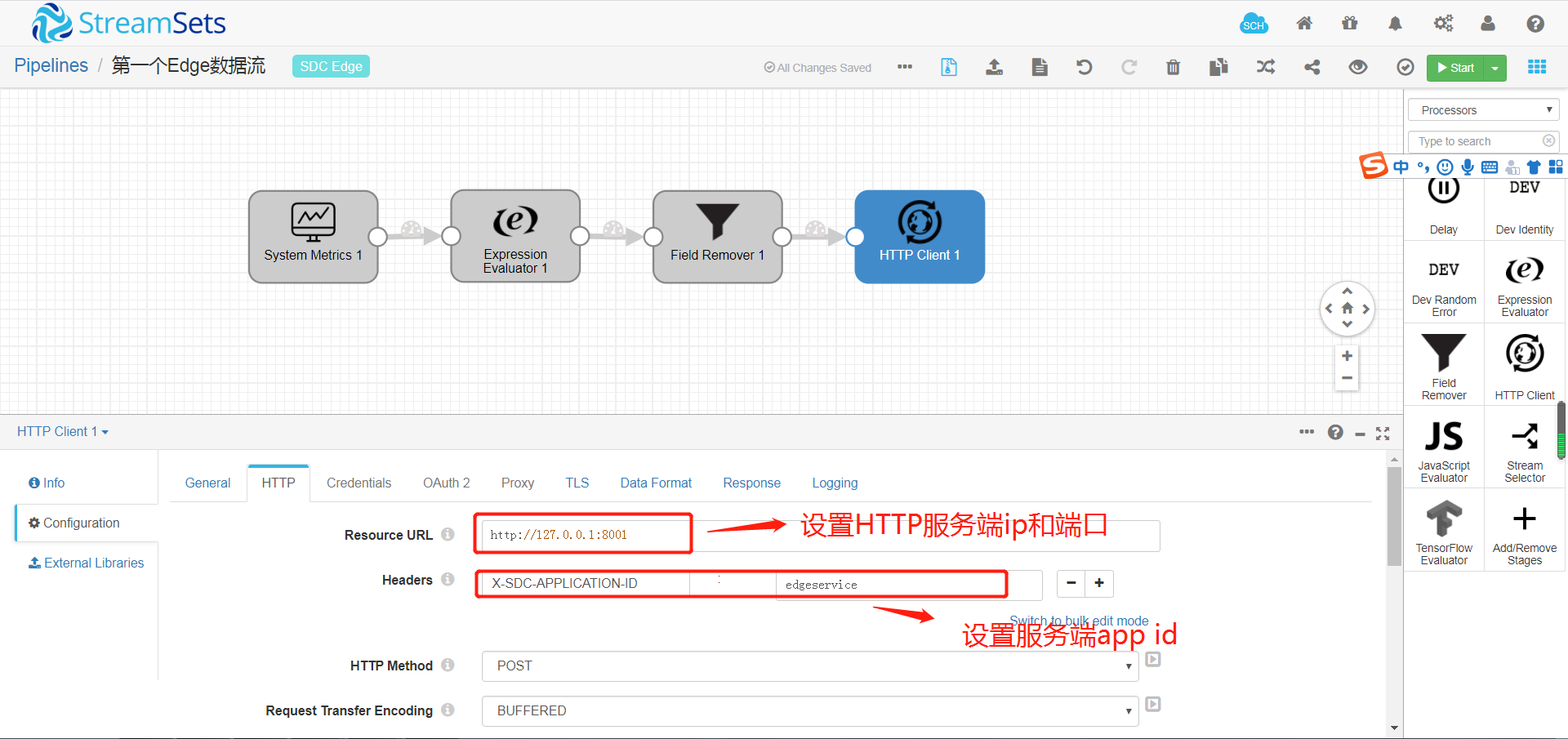Choose the Stream Selector stage
1568x739 pixels.
(1522, 447)
